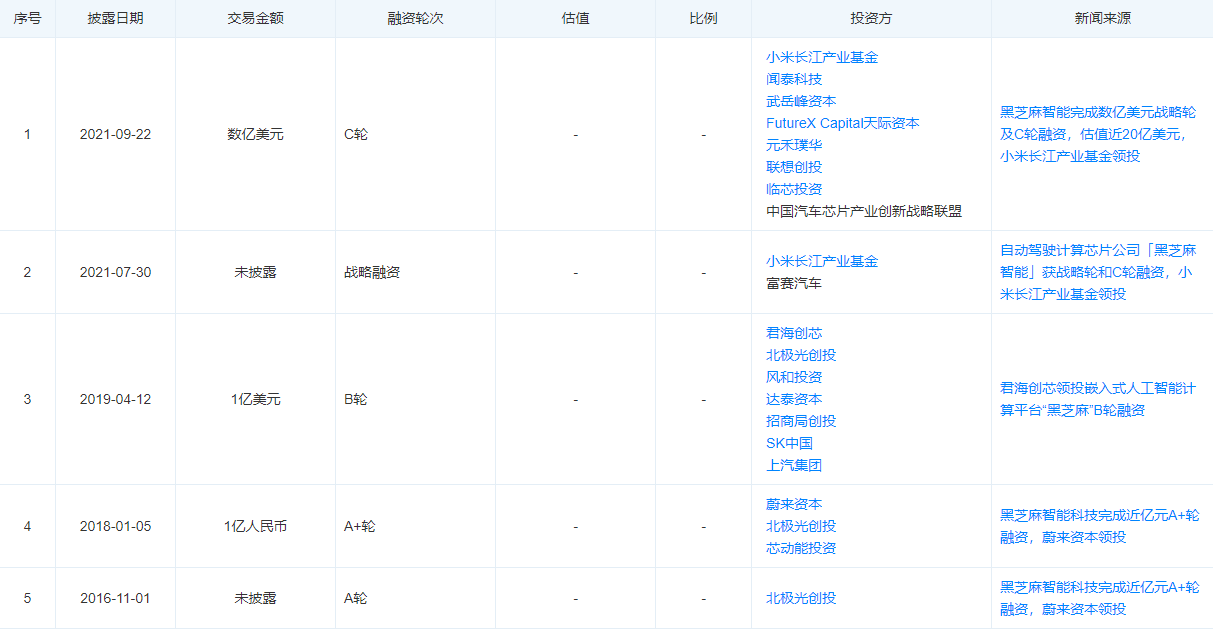This screenshot has width=1213, height=629.
Task: Open the SK中国 investor link
Action: 789,443
